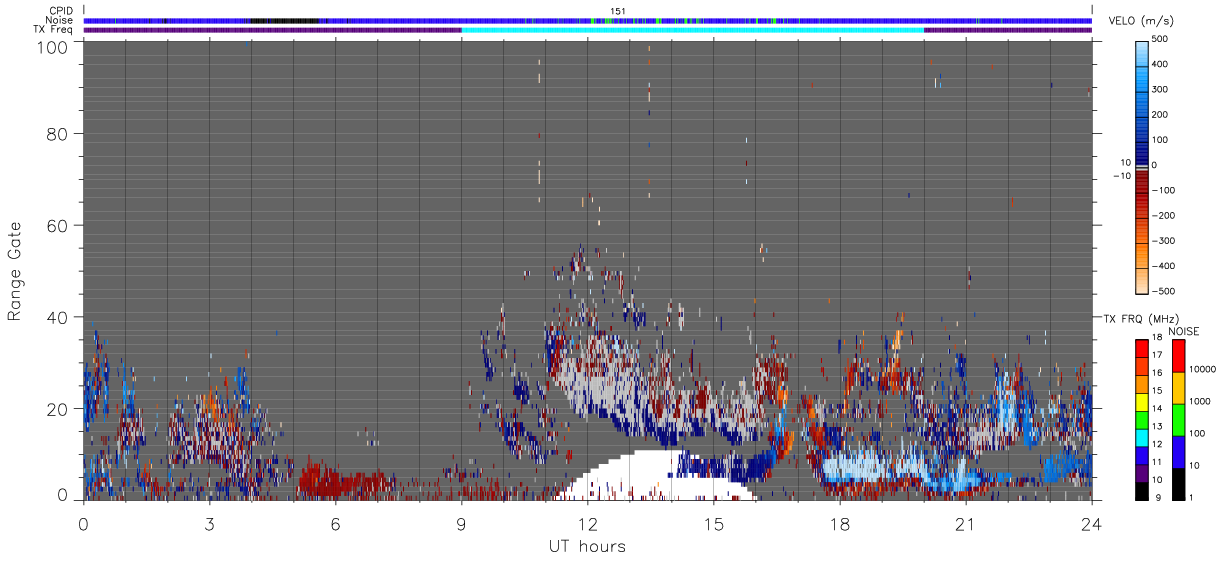Click the UT hours axis title
This screenshot has height=567, width=1228.
click(x=586, y=546)
